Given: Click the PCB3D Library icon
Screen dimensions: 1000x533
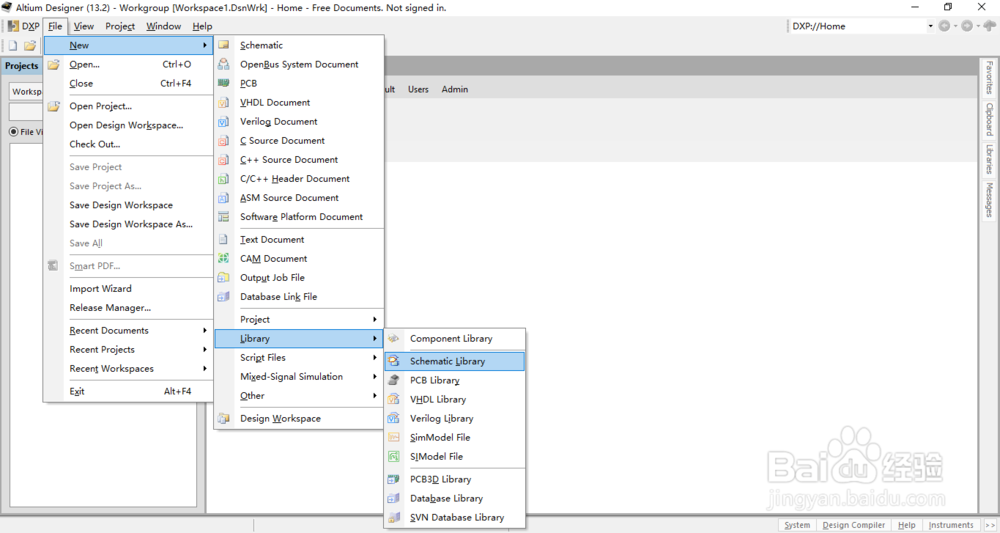Looking at the screenshot, I should pyautogui.click(x=393, y=479).
